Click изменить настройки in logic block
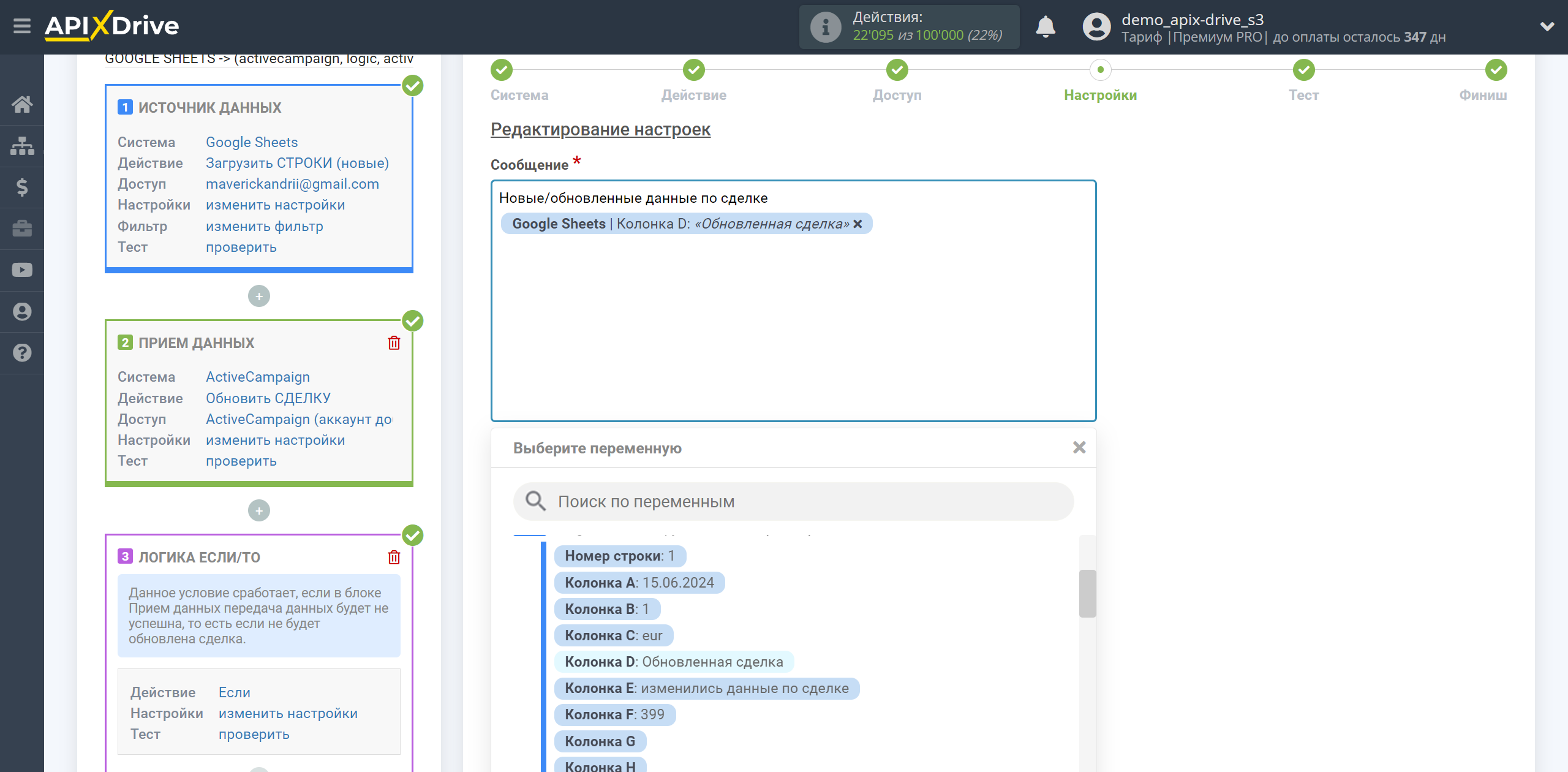This screenshot has height=772, width=1568. [x=288, y=713]
